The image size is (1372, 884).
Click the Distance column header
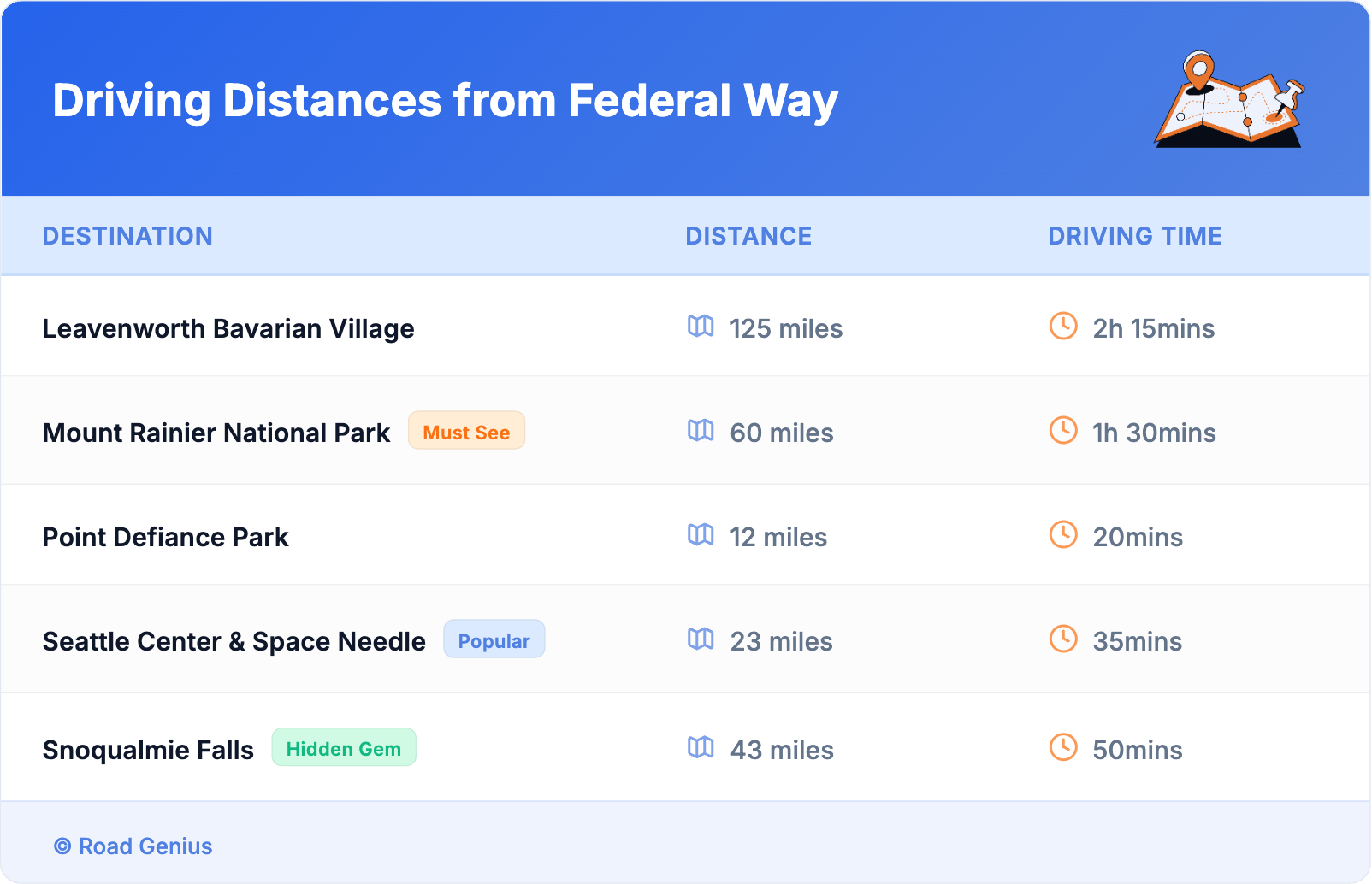748,236
